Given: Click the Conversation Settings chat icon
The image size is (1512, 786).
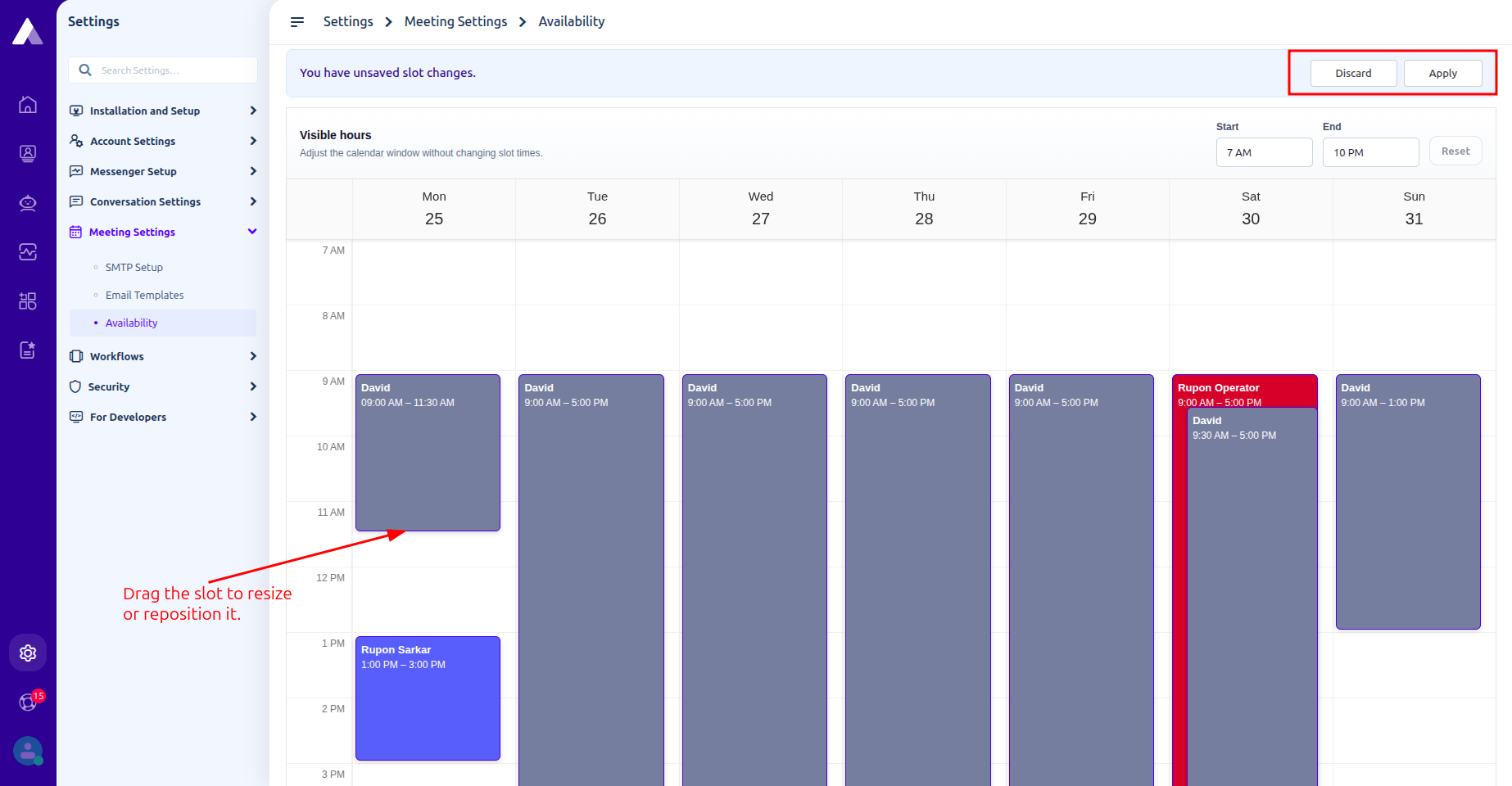Looking at the screenshot, I should point(76,201).
